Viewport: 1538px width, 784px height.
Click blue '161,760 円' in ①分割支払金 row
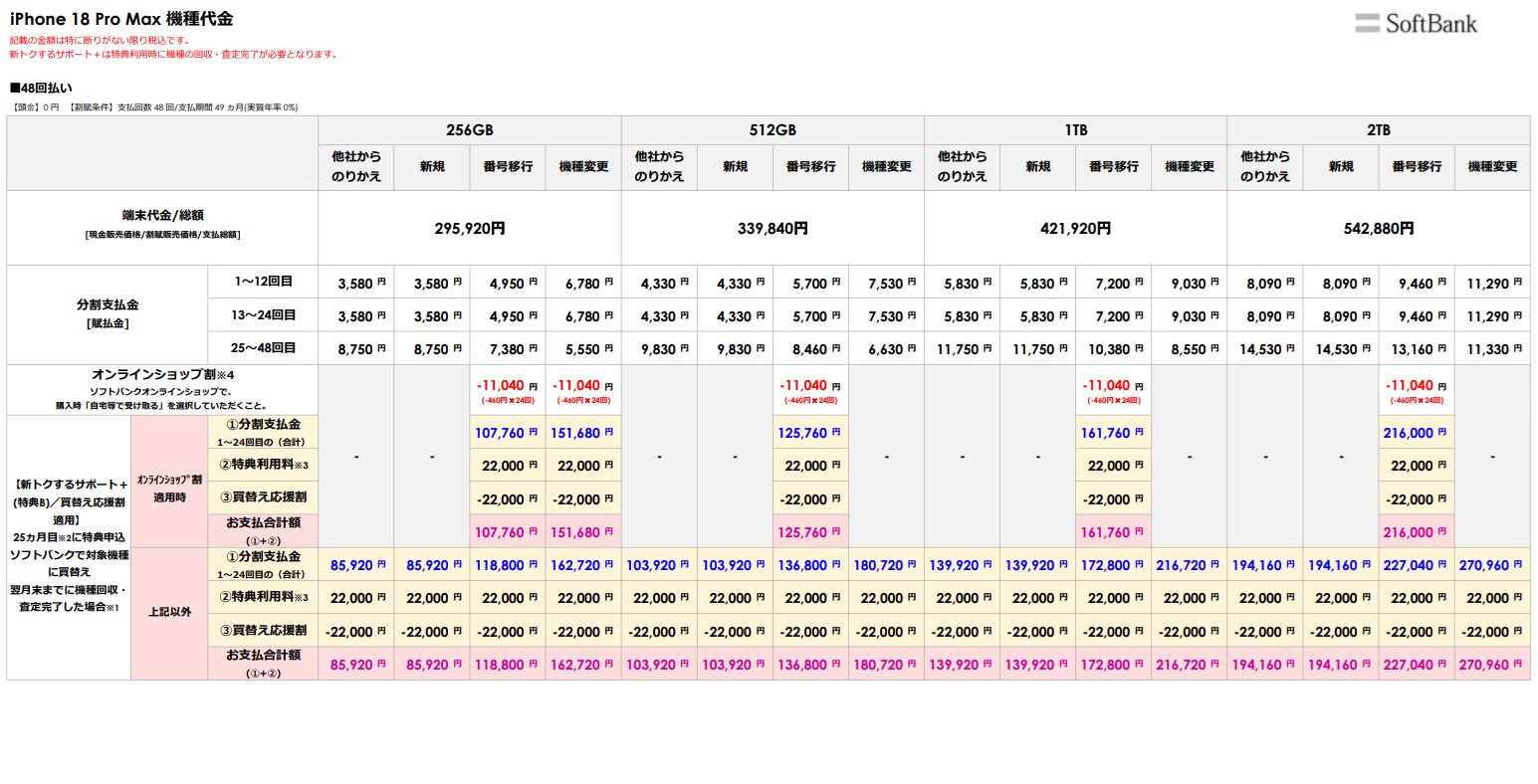click(x=1113, y=434)
